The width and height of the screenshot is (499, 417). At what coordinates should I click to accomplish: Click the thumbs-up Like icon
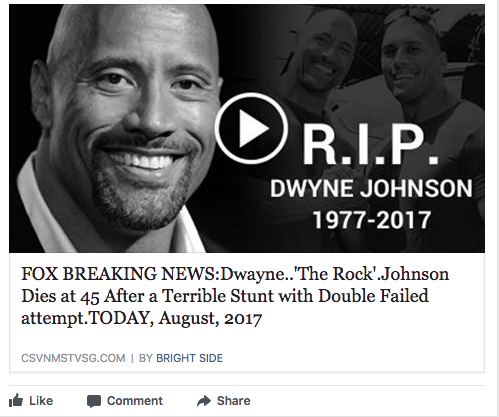pos(16,400)
